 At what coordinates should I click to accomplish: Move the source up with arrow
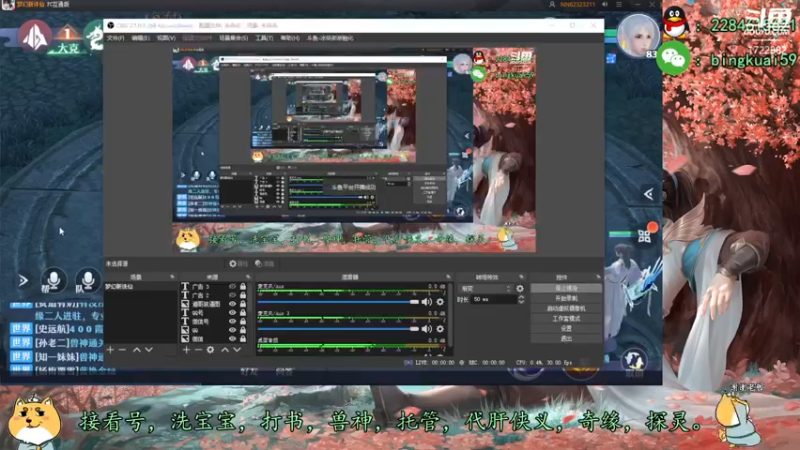[225, 350]
